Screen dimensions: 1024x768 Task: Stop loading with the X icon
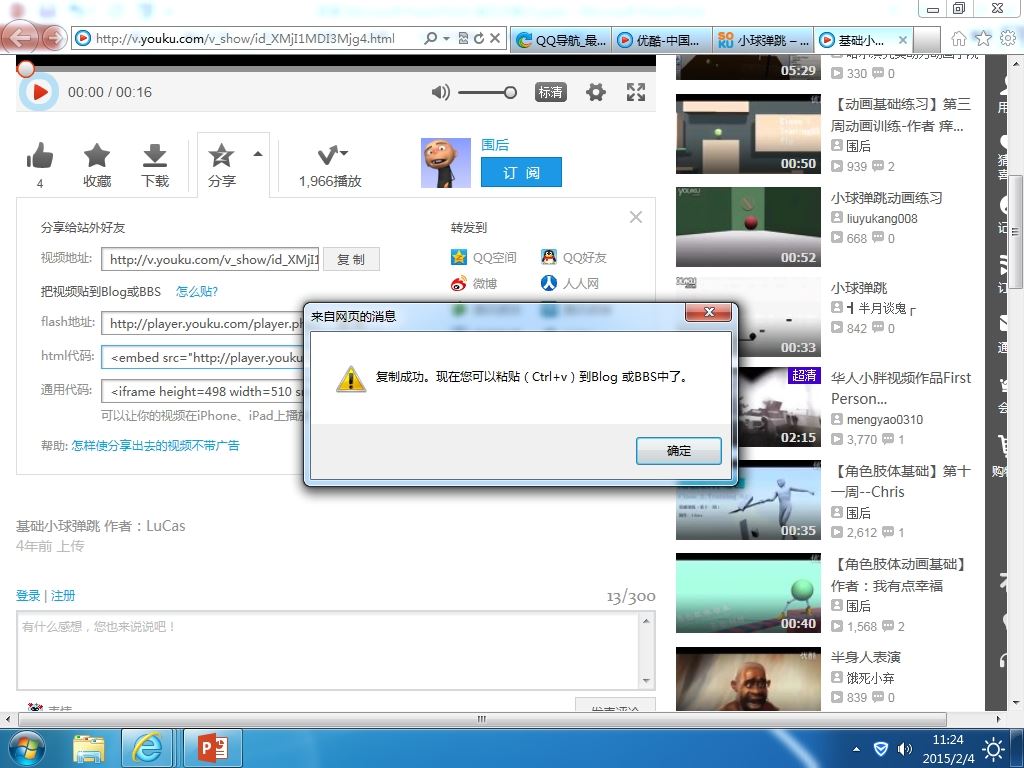(495, 39)
